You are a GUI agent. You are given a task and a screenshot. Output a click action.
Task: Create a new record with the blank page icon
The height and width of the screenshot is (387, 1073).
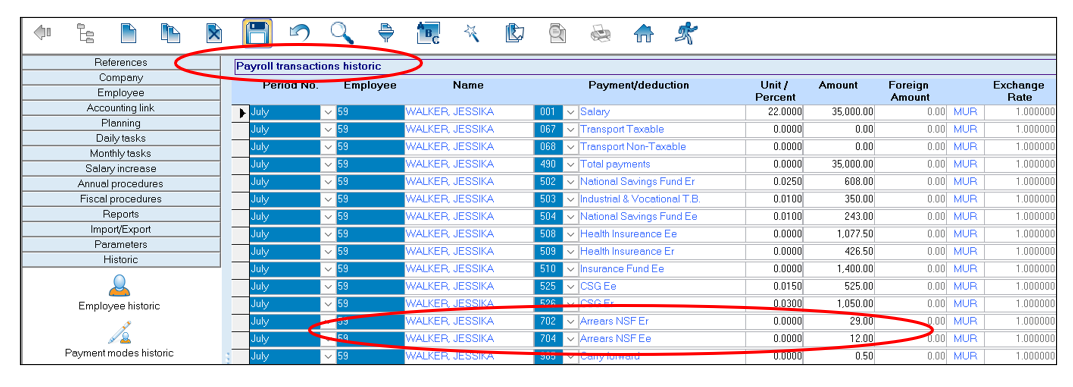(129, 33)
